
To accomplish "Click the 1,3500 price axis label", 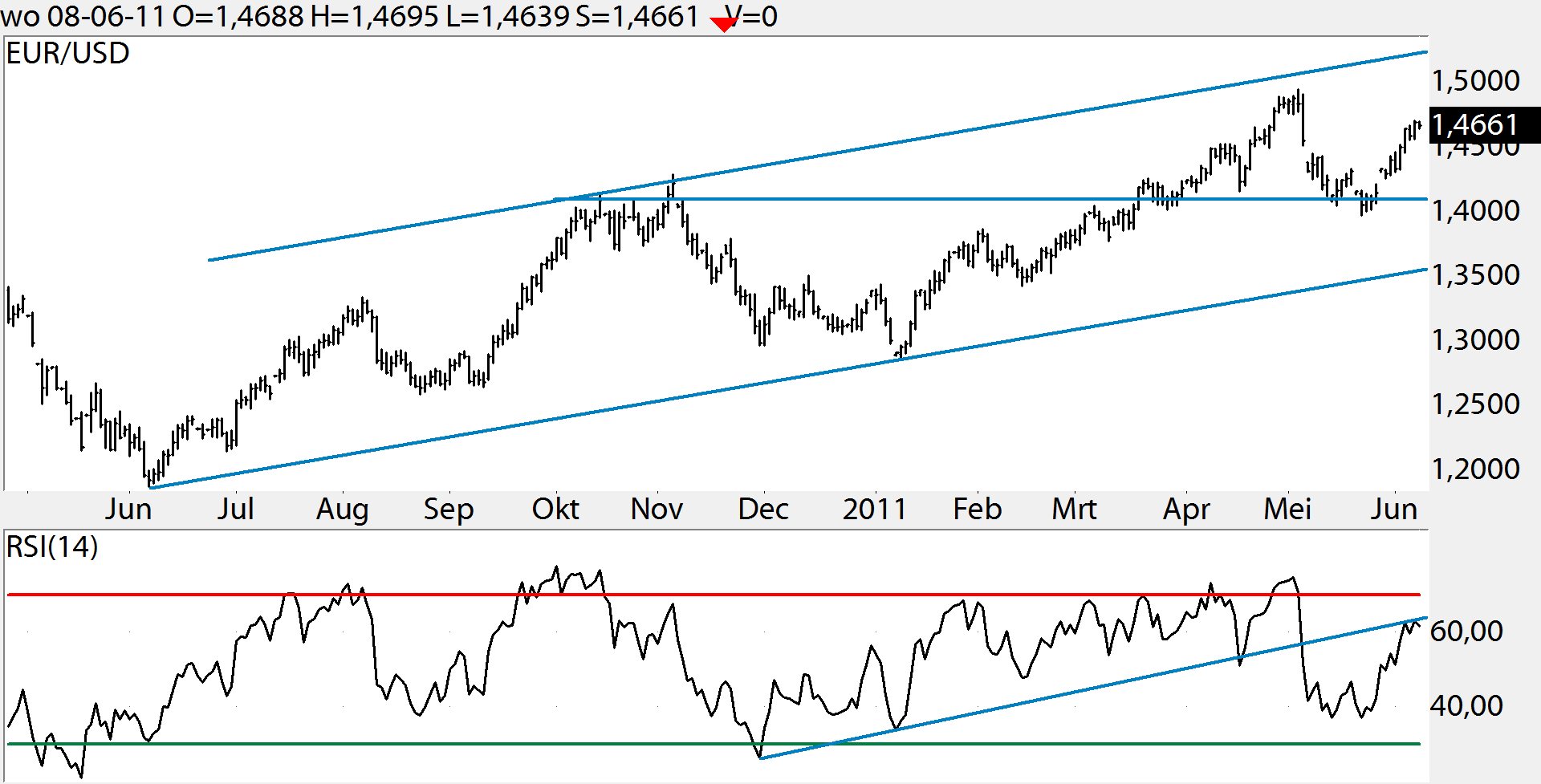I will (1475, 275).
